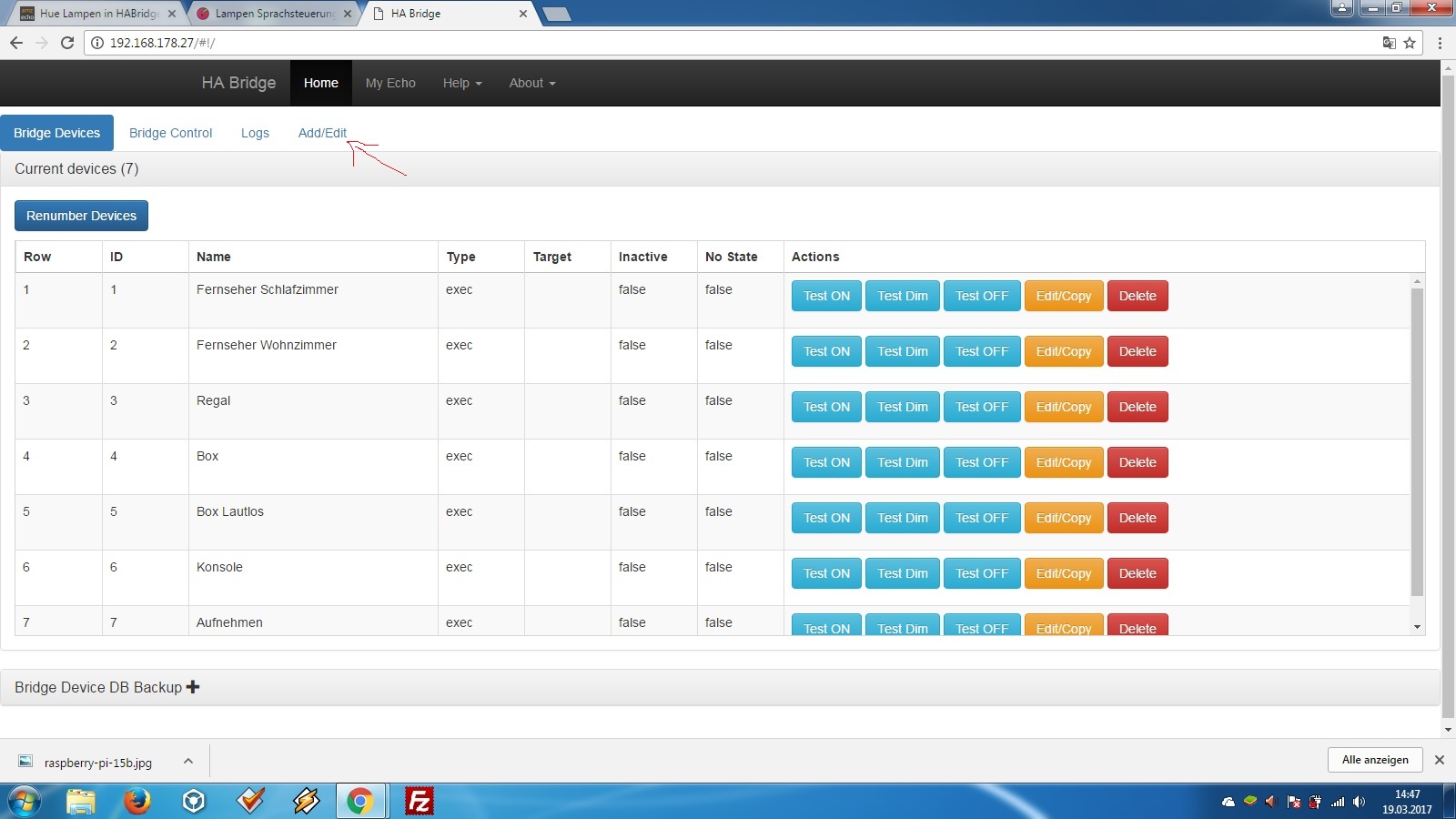The height and width of the screenshot is (819, 1456).
Task: Open the Bridge Control tab
Action: pos(170,133)
